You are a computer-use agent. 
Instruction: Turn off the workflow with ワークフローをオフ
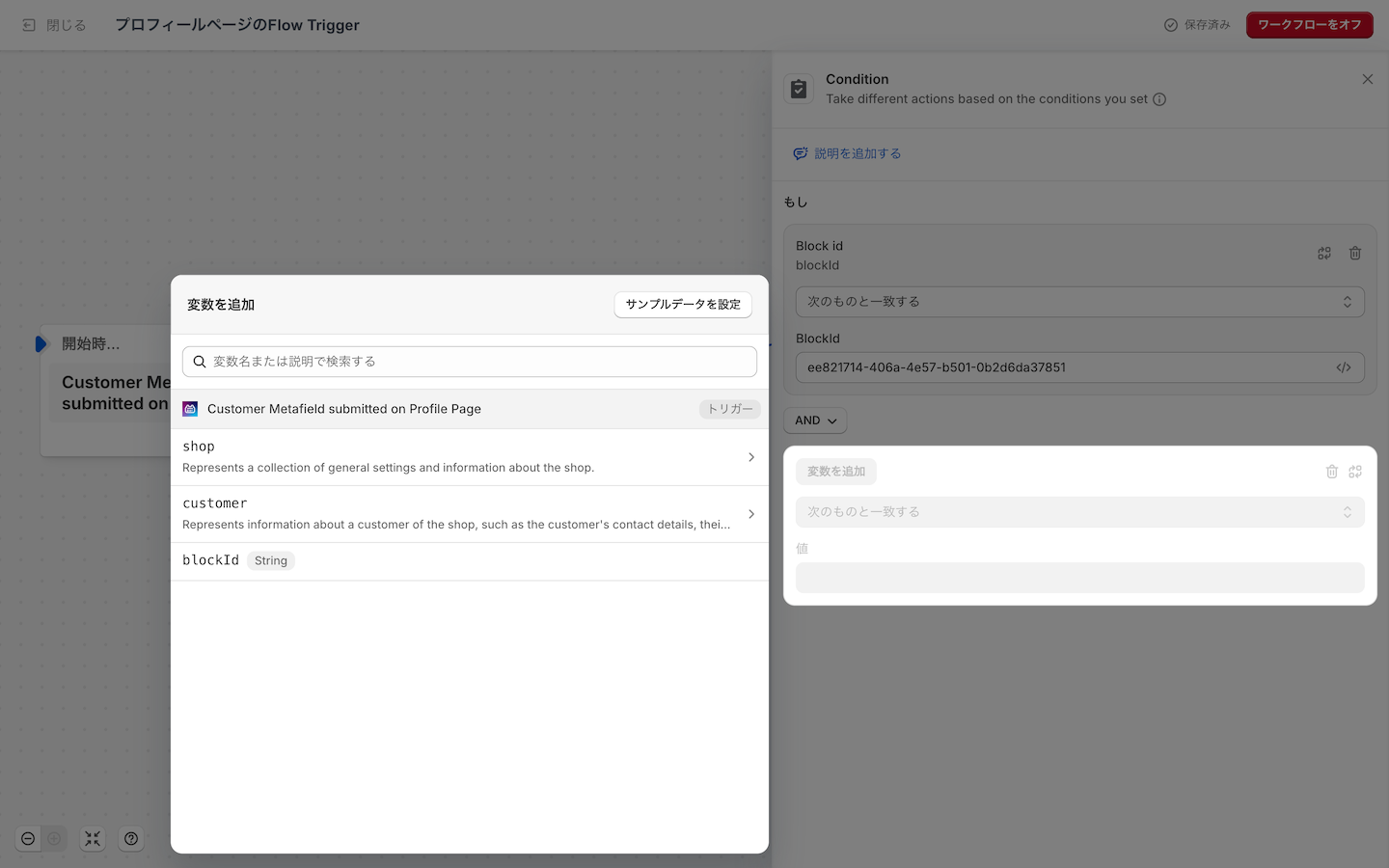pyautogui.click(x=1309, y=25)
